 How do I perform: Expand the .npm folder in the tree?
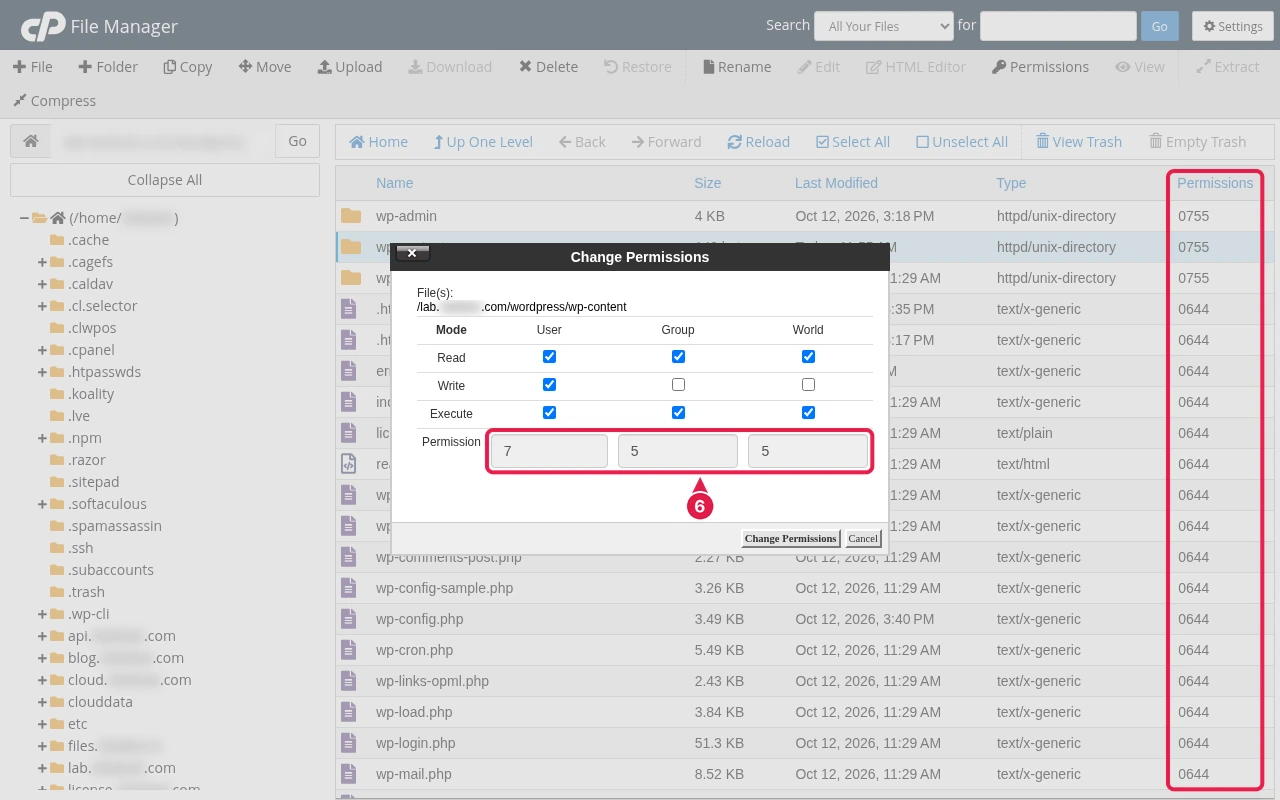click(x=42, y=438)
